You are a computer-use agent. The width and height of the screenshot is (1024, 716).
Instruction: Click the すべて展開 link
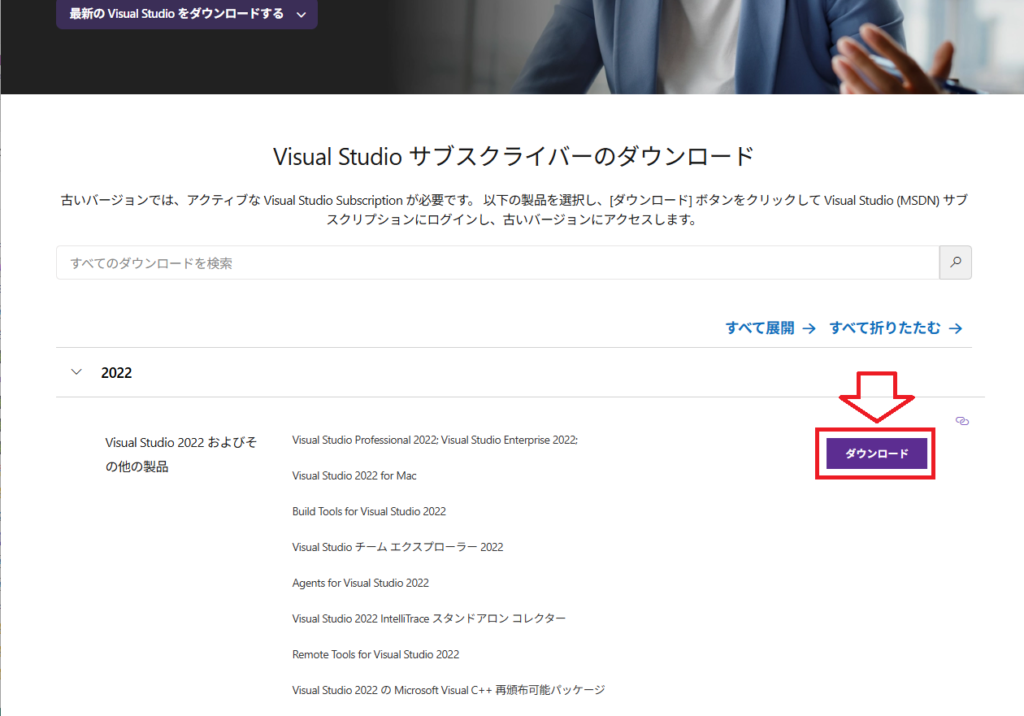tap(770, 328)
